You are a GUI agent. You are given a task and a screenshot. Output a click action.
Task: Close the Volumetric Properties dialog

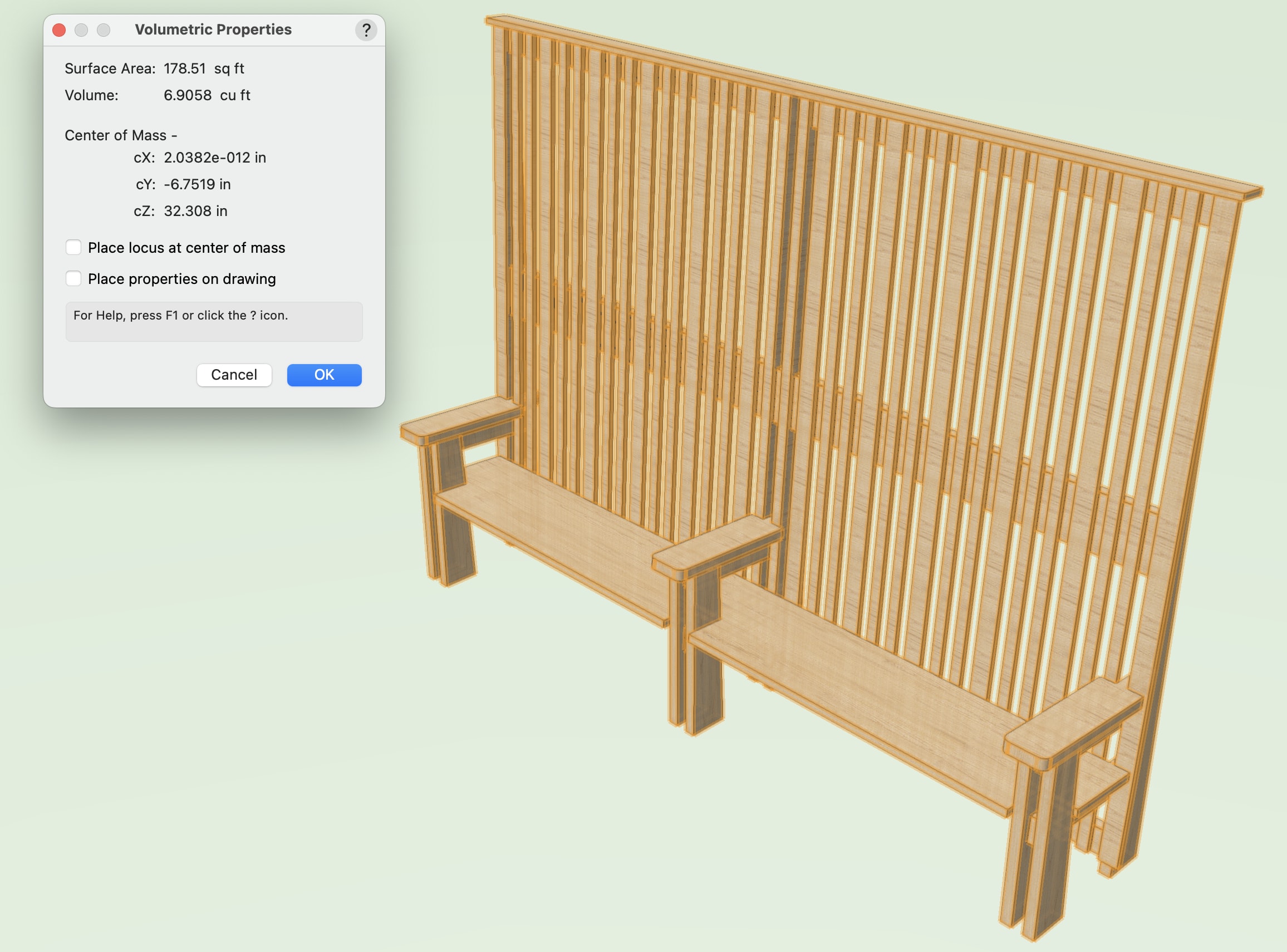pyautogui.click(x=59, y=30)
